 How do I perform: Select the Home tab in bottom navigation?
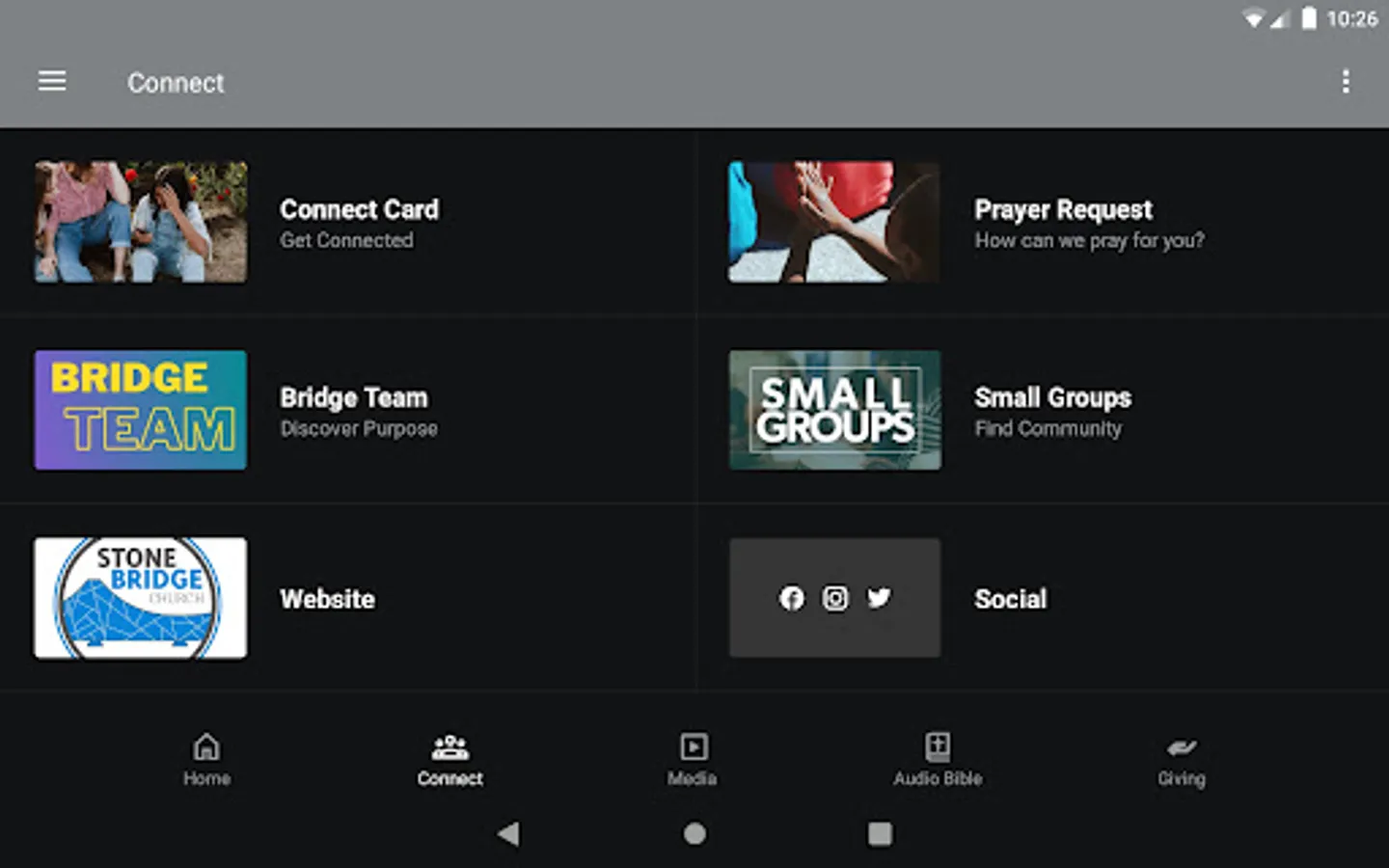point(206,759)
